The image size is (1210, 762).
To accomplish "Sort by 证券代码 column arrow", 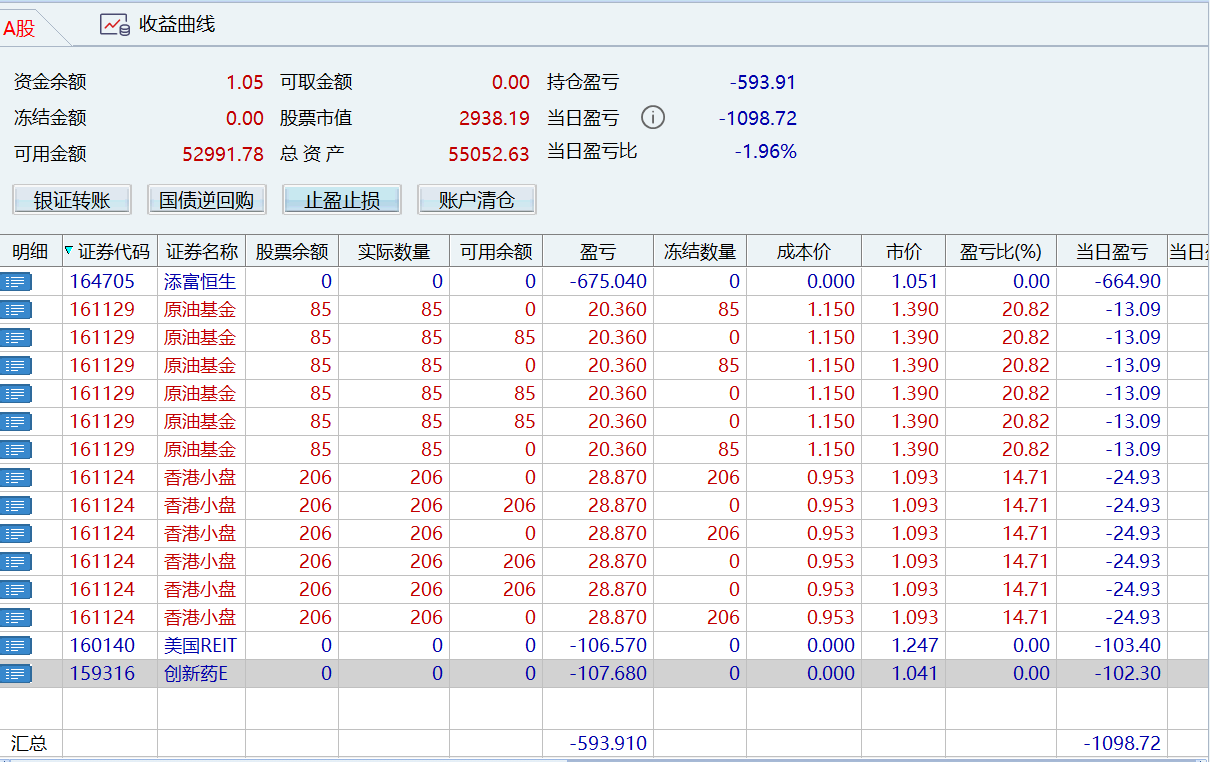I will 69,251.
